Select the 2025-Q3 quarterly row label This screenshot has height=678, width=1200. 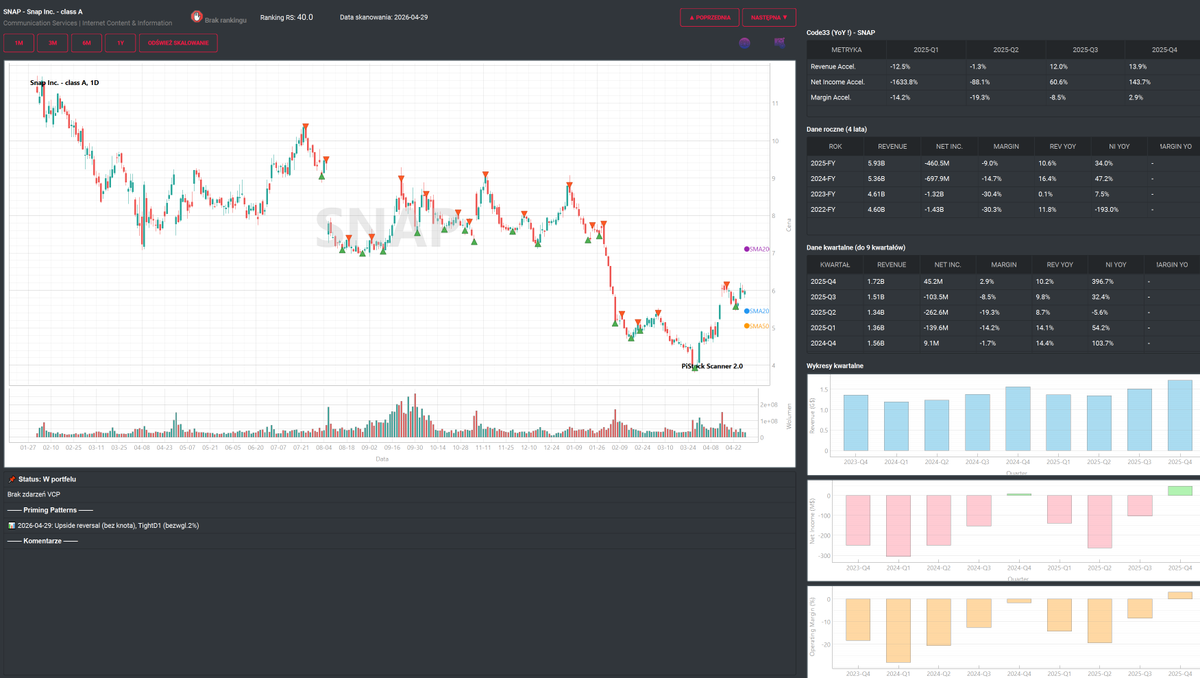[822, 297]
